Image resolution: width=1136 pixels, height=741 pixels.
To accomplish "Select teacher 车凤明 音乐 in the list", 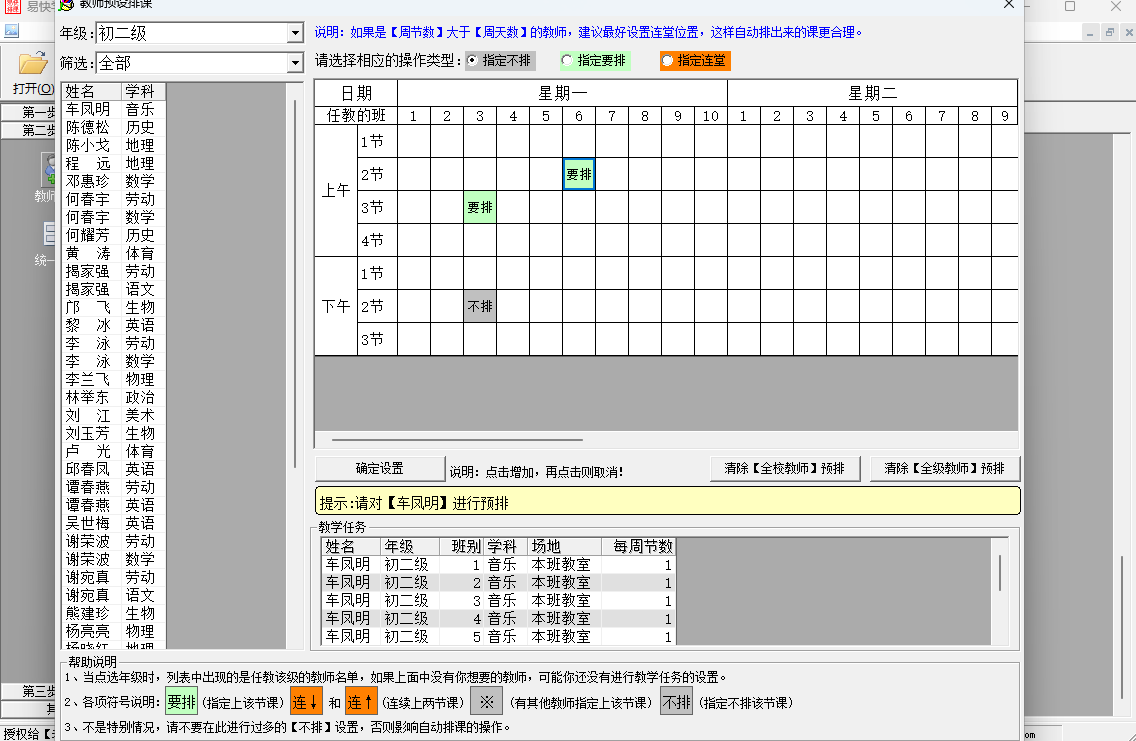I will click(114, 109).
